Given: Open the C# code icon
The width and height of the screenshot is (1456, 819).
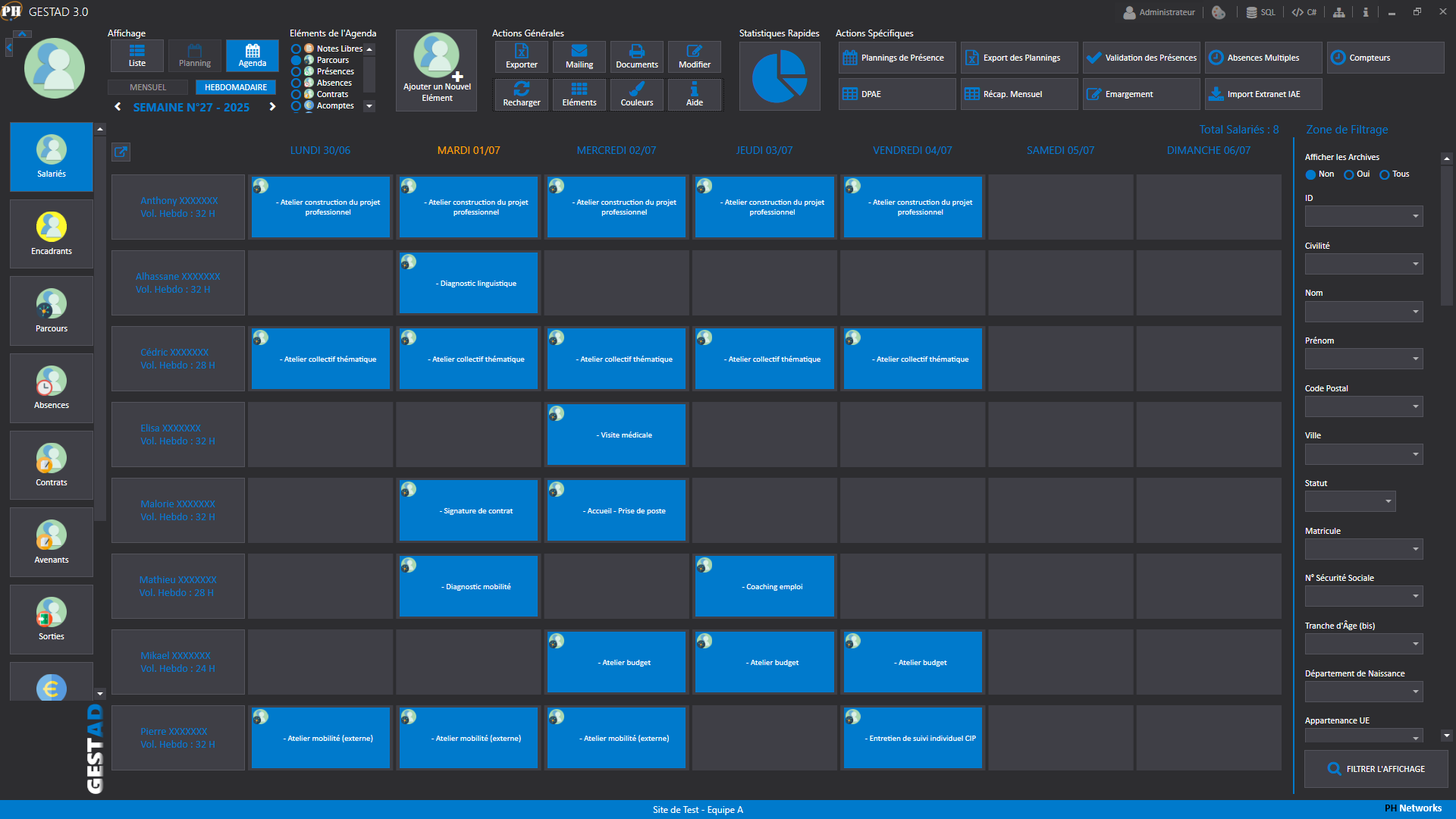Looking at the screenshot, I should pos(1304,12).
